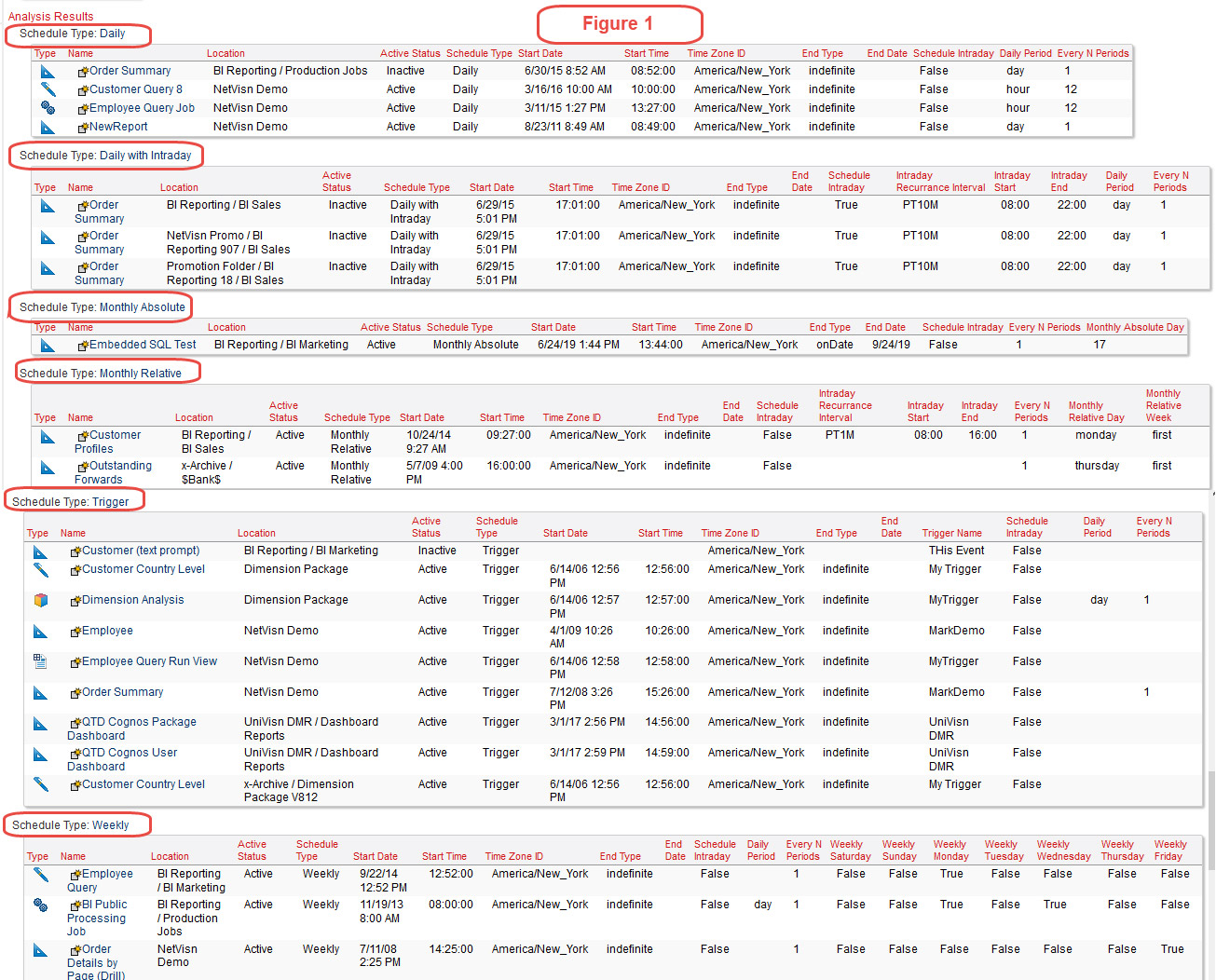Select the report icon beside Order Summary in Daily section

click(x=48, y=70)
